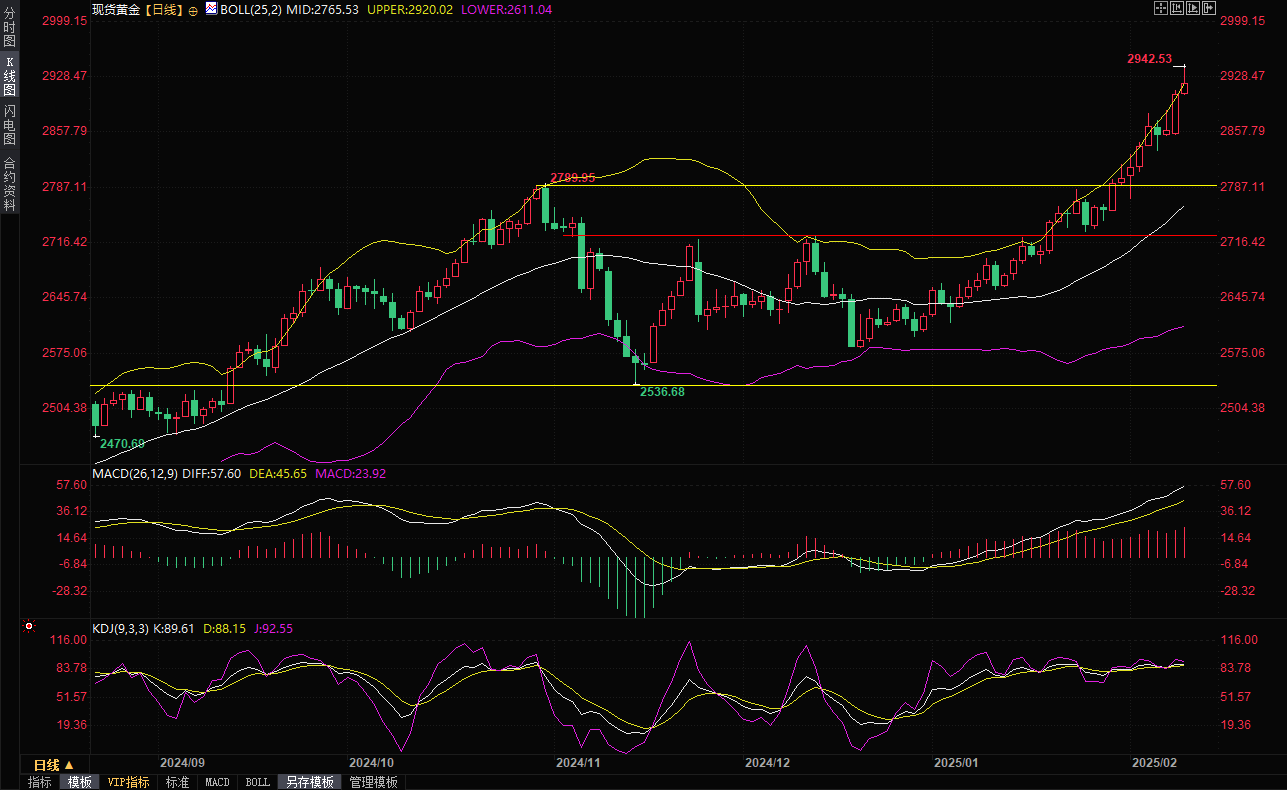1287x790 pixels.
Task: Click the 2024/12 date axis label
Action: (x=768, y=762)
